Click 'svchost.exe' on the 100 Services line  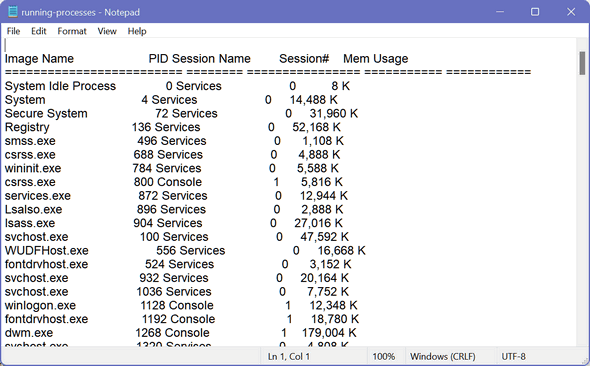point(36,237)
